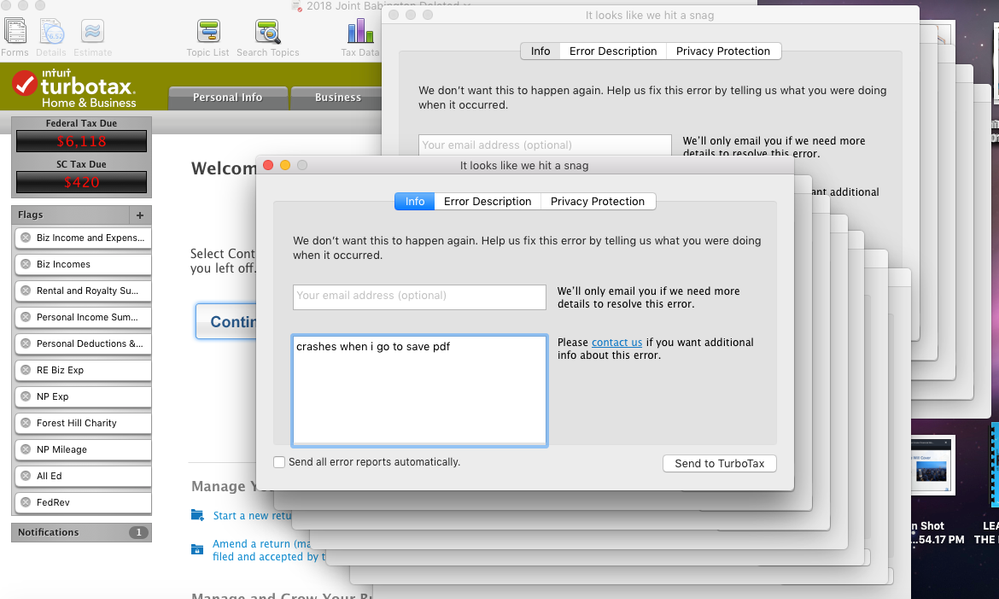Click the Notifications panel header
This screenshot has width=999, height=599.
pos(82,532)
